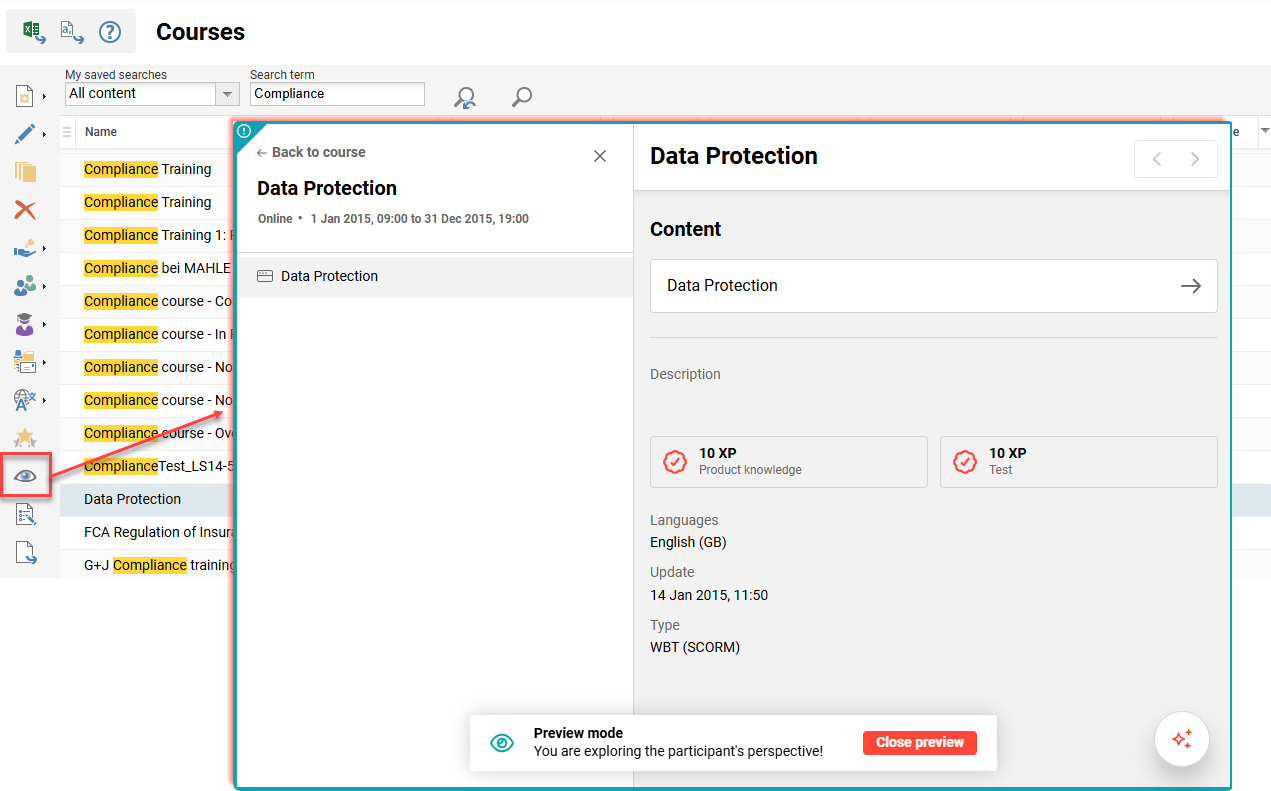1271x791 pixels.
Task: Go to next item with right chevron
Action: (1195, 159)
